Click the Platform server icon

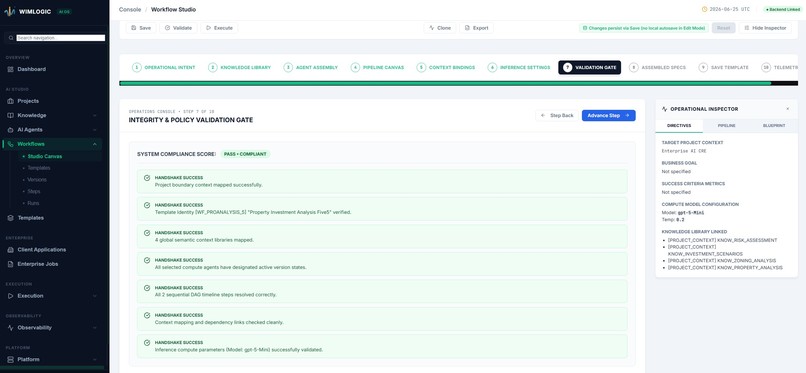(x=11, y=360)
